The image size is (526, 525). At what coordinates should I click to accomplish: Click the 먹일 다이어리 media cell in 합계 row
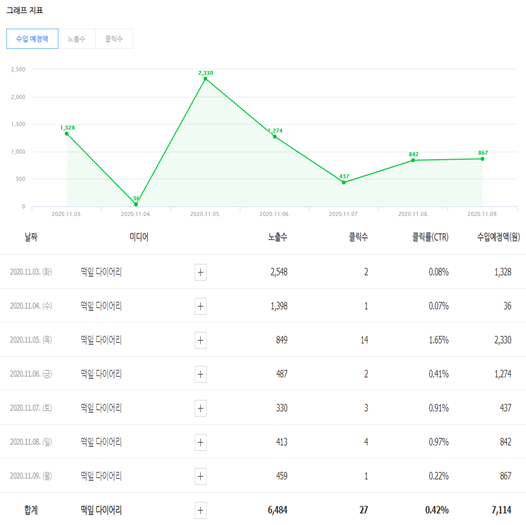click(101, 510)
